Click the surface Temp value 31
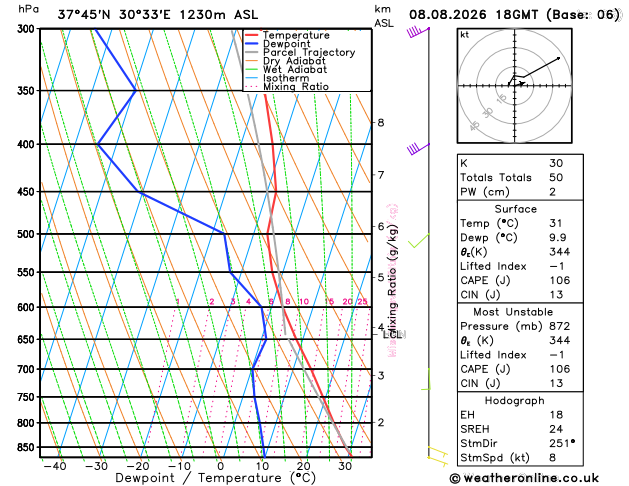Viewport: 629px width, 486px height. 556,223
